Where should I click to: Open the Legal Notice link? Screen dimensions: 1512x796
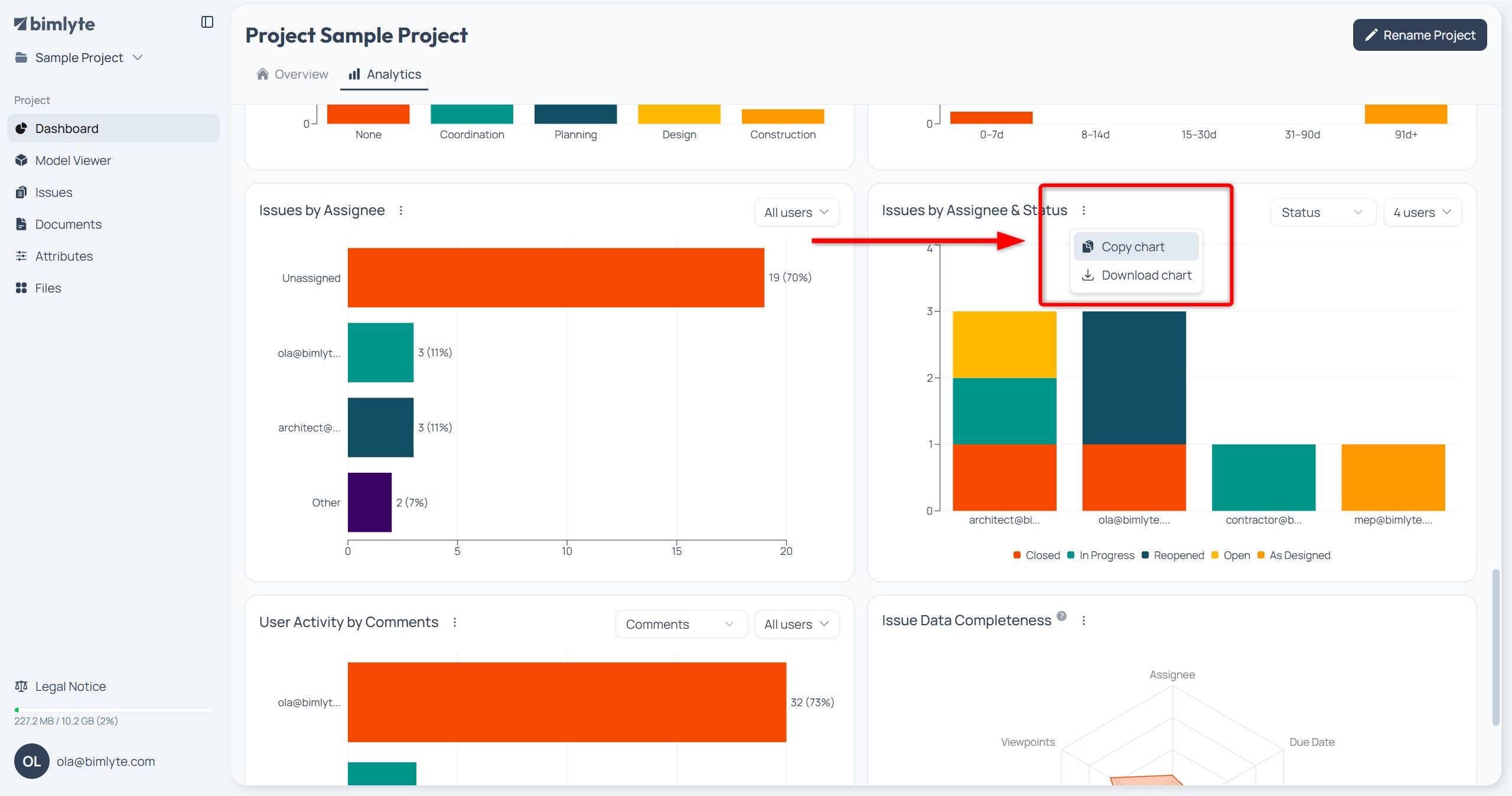(x=60, y=686)
